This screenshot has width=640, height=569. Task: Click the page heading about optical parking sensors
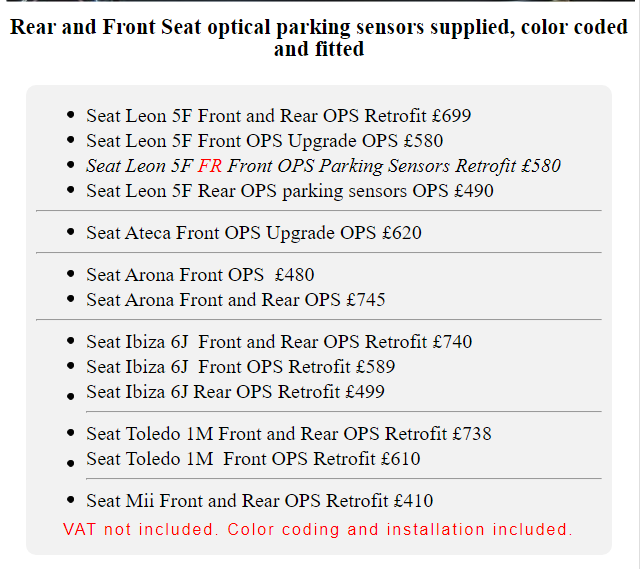pyautogui.click(x=319, y=37)
